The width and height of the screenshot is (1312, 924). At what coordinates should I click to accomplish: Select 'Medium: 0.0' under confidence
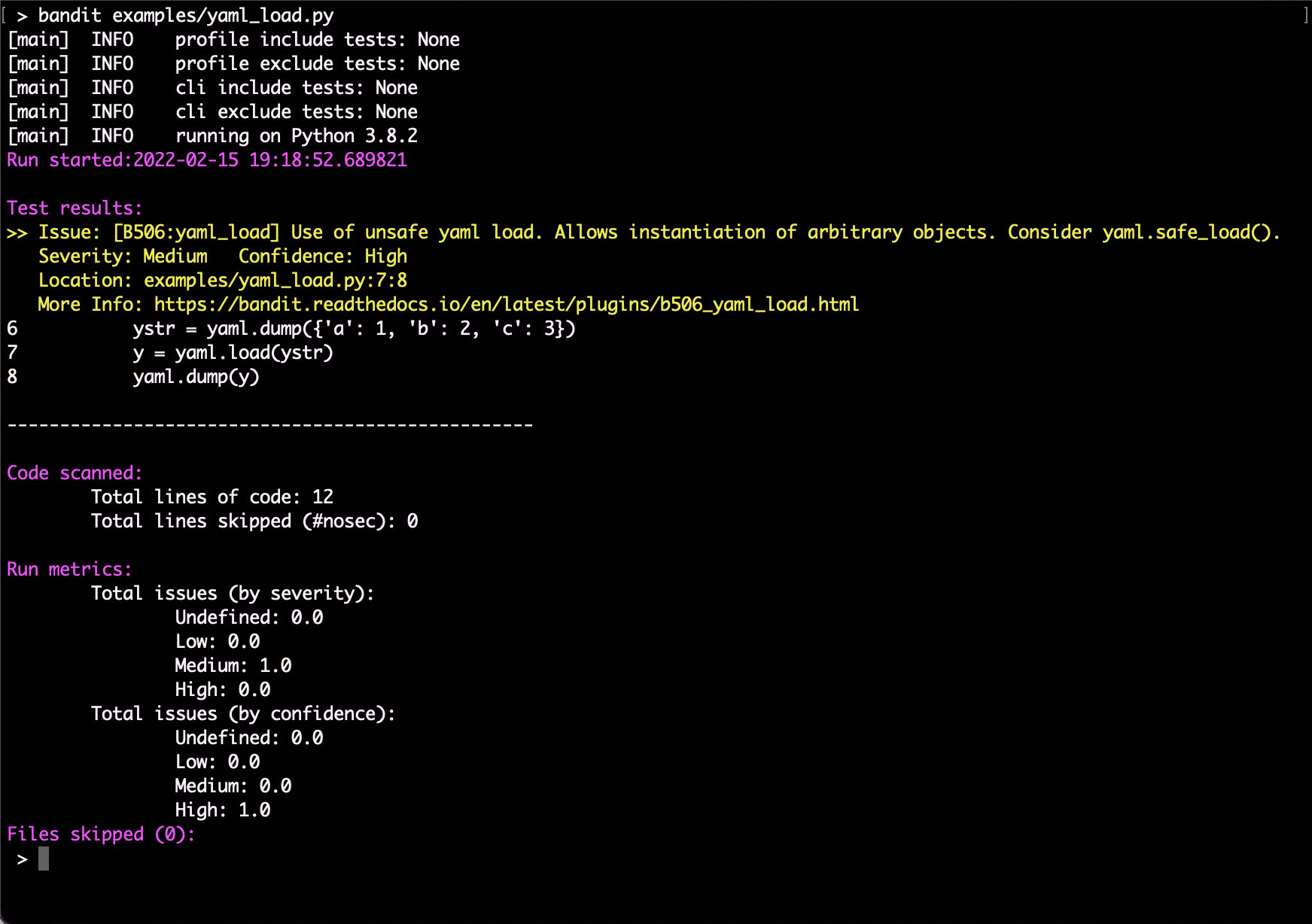[233, 786]
